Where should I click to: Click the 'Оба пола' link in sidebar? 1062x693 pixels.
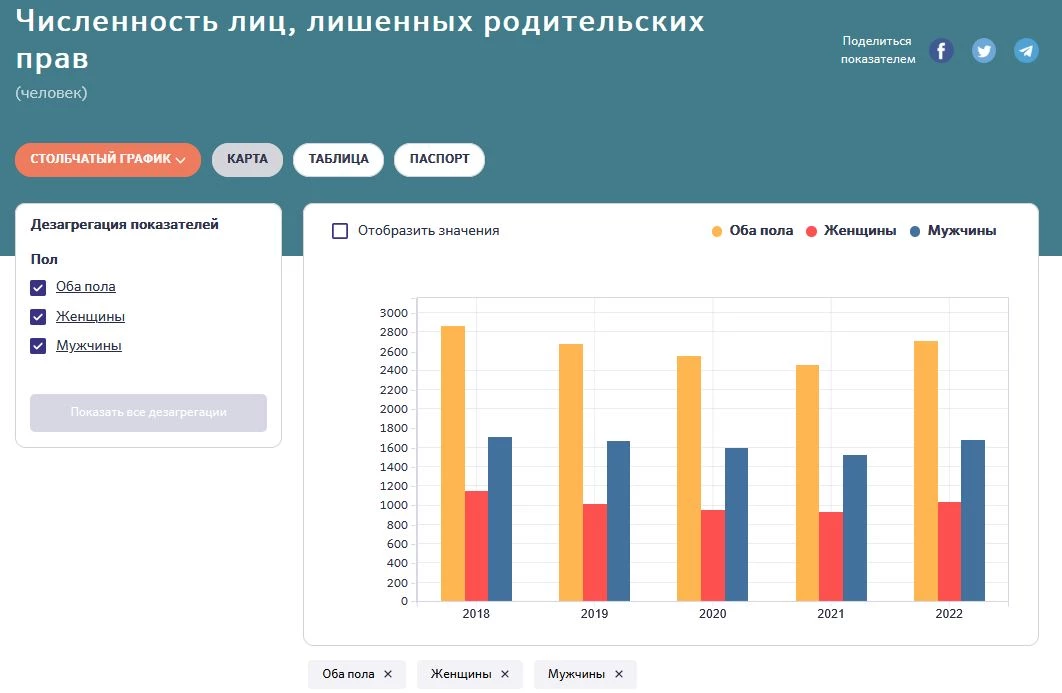[x=85, y=287]
